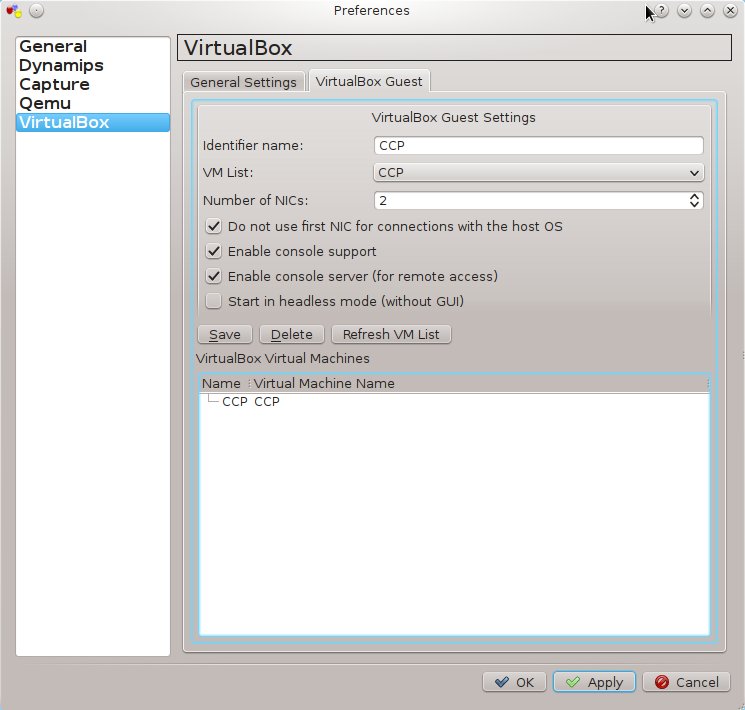The width and height of the screenshot is (745, 710).
Task: Open the VM List dropdown
Action: pyautogui.click(x=538, y=173)
